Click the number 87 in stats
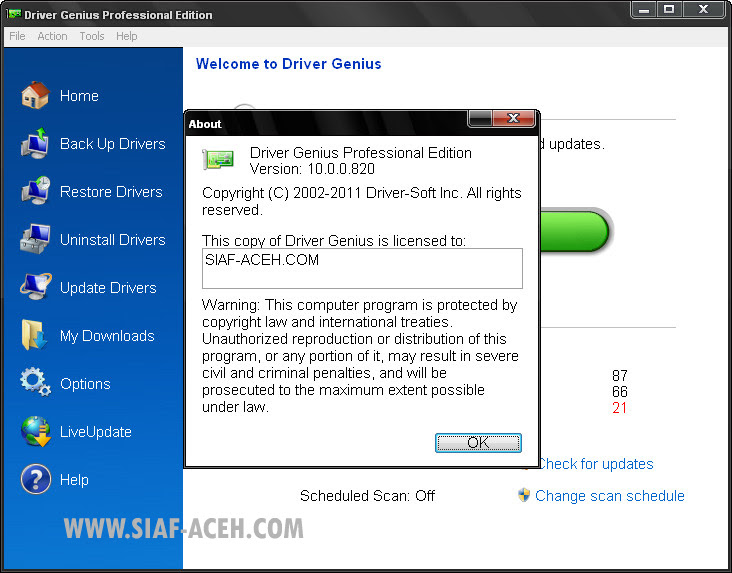The height and width of the screenshot is (573, 732). pyautogui.click(x=619, y=375)
